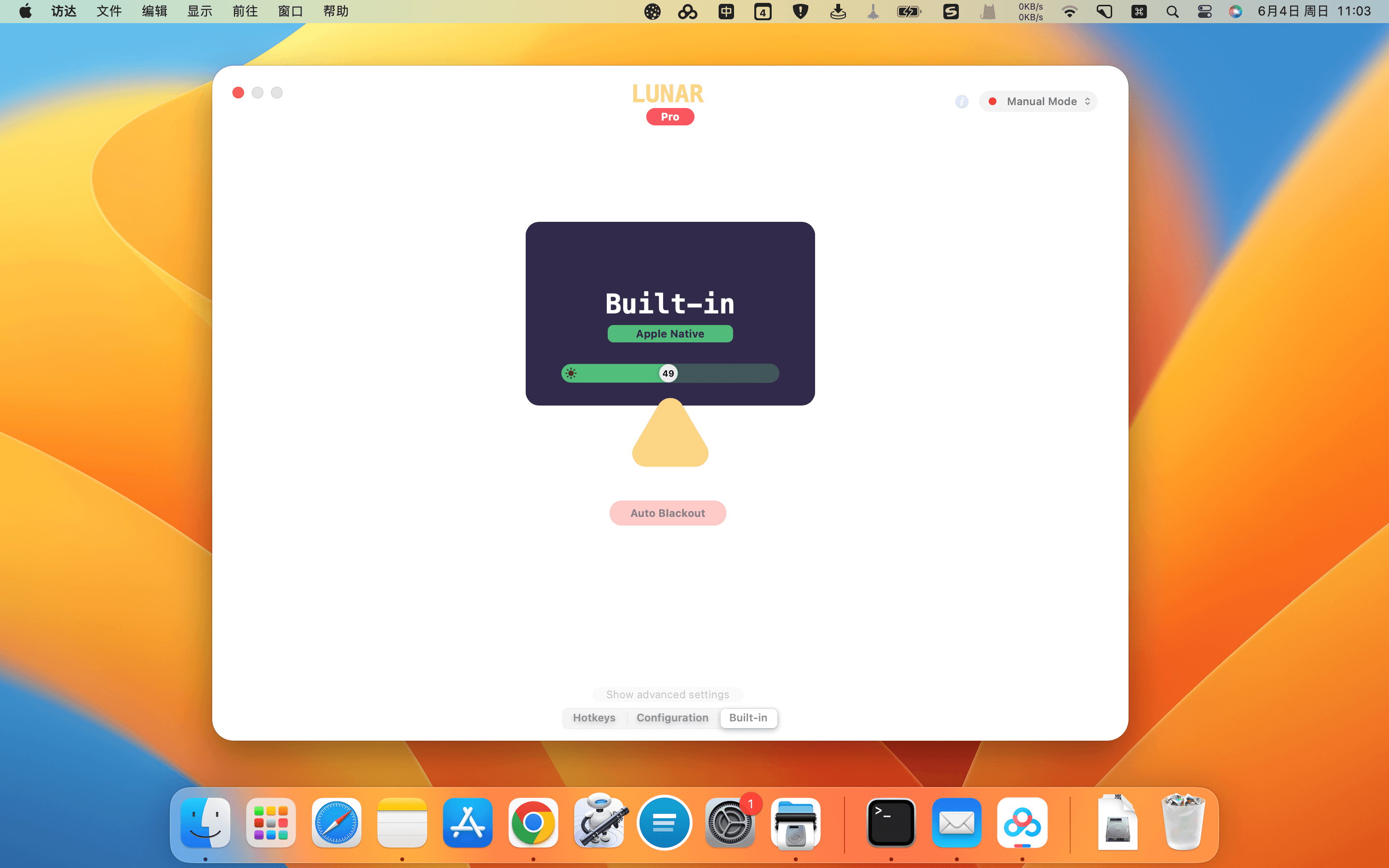Click the Apple Native badge
The width and height of the screenshot is (1389, 868).
tap(670, 334)
